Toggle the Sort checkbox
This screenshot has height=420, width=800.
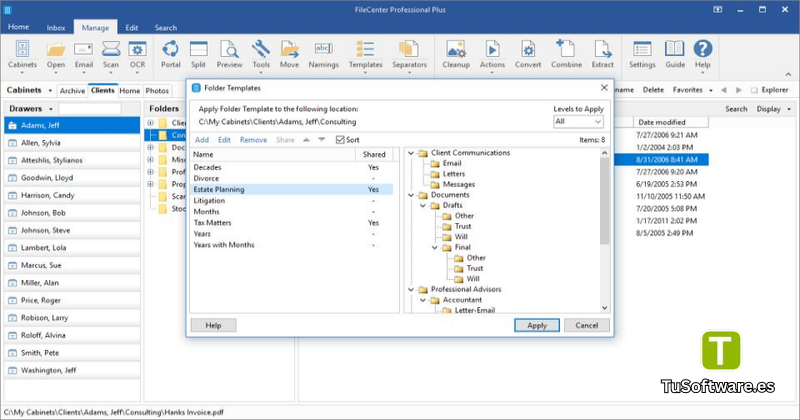click(x=340, y=140)
